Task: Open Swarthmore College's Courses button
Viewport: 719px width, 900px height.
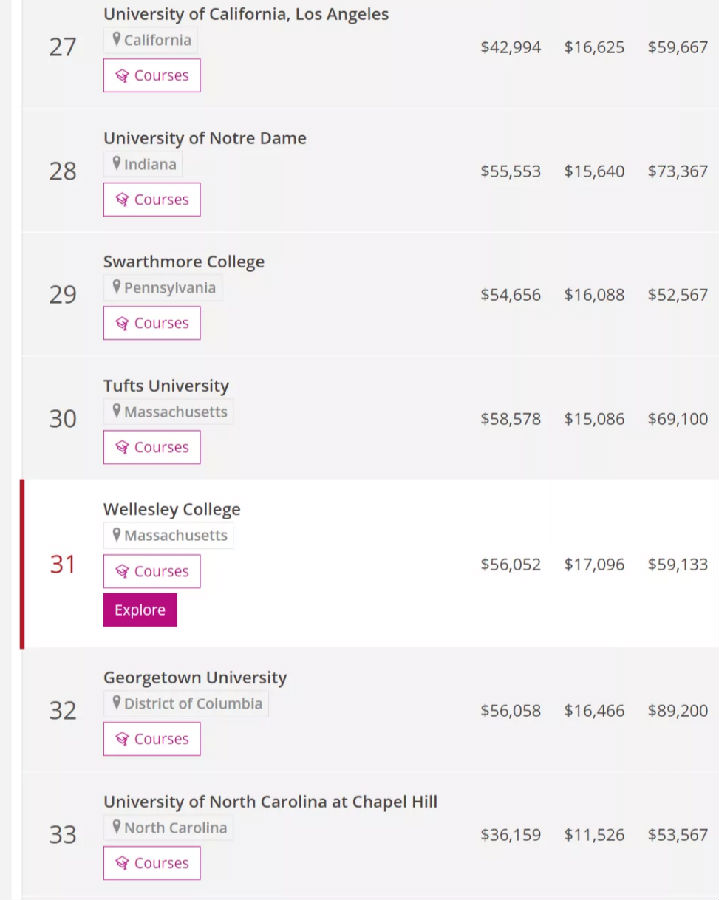Action: point(152,324)
